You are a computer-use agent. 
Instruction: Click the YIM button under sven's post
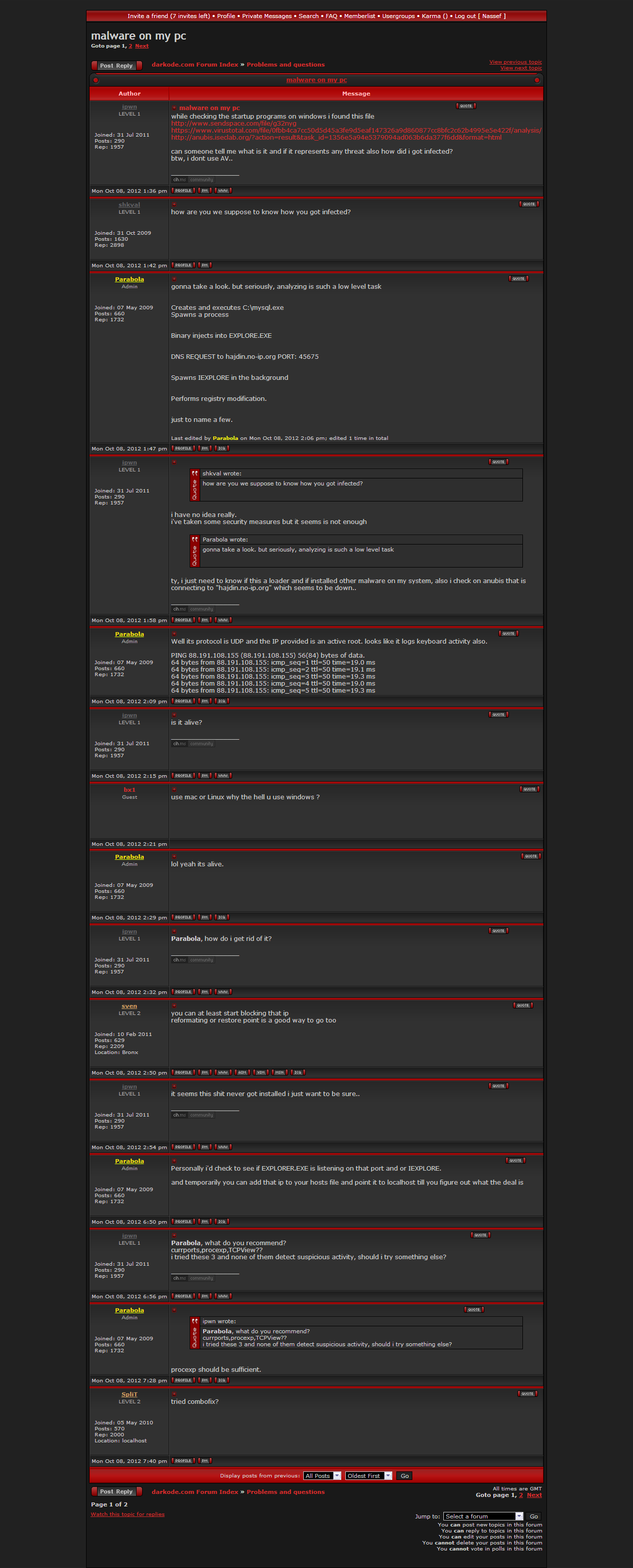[261, 1073]
